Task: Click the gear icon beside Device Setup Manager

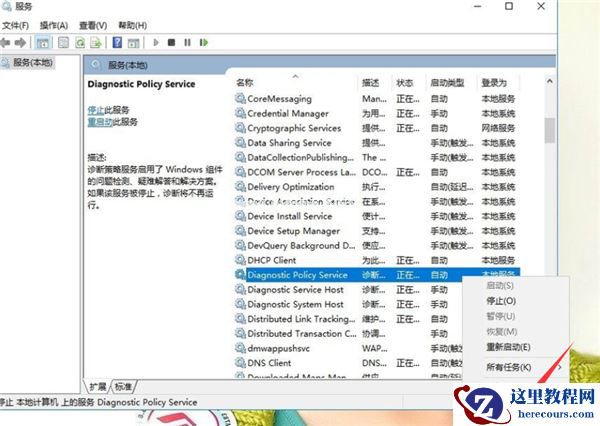Action: point(240,231)
